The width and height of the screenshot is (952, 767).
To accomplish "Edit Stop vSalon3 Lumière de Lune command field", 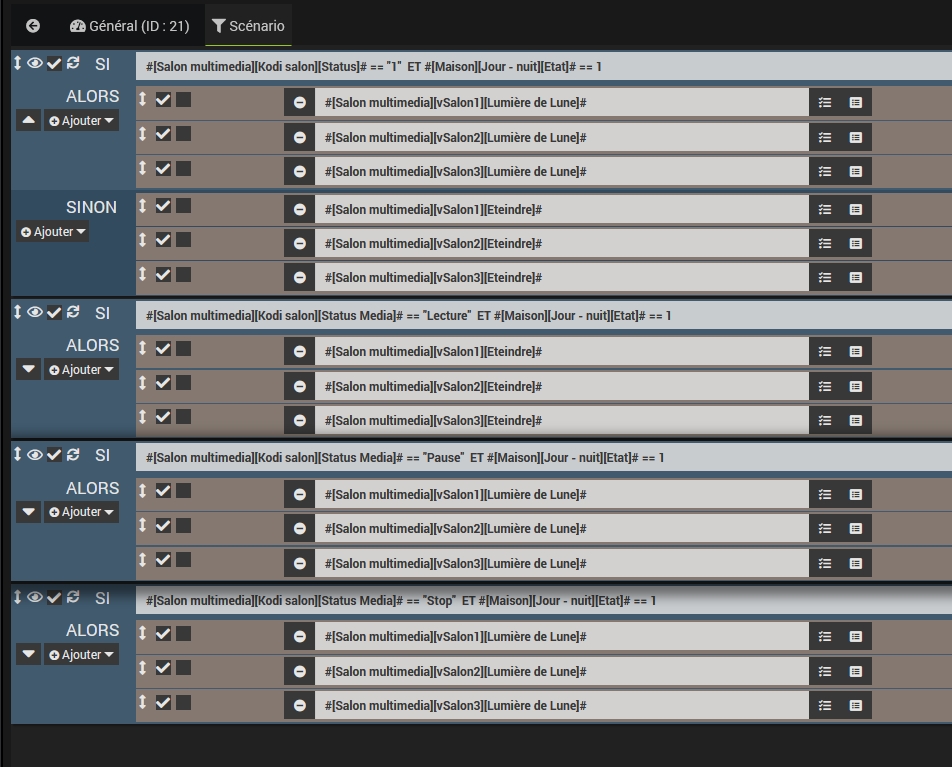I will tap(562, 706).
